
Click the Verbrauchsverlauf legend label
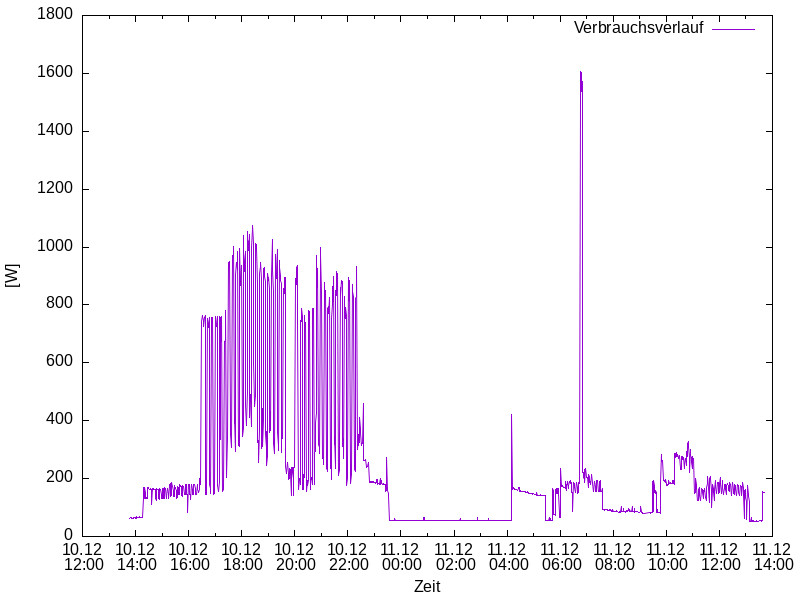pyautogui.click(x=638, y=28)
